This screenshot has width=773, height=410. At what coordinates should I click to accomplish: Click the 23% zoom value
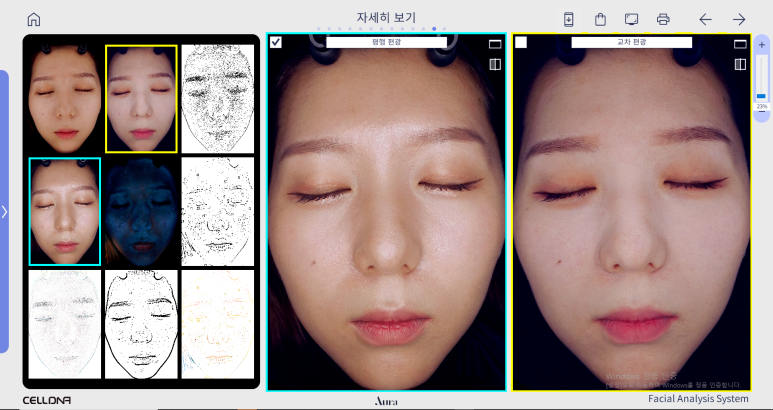point(762,106)
